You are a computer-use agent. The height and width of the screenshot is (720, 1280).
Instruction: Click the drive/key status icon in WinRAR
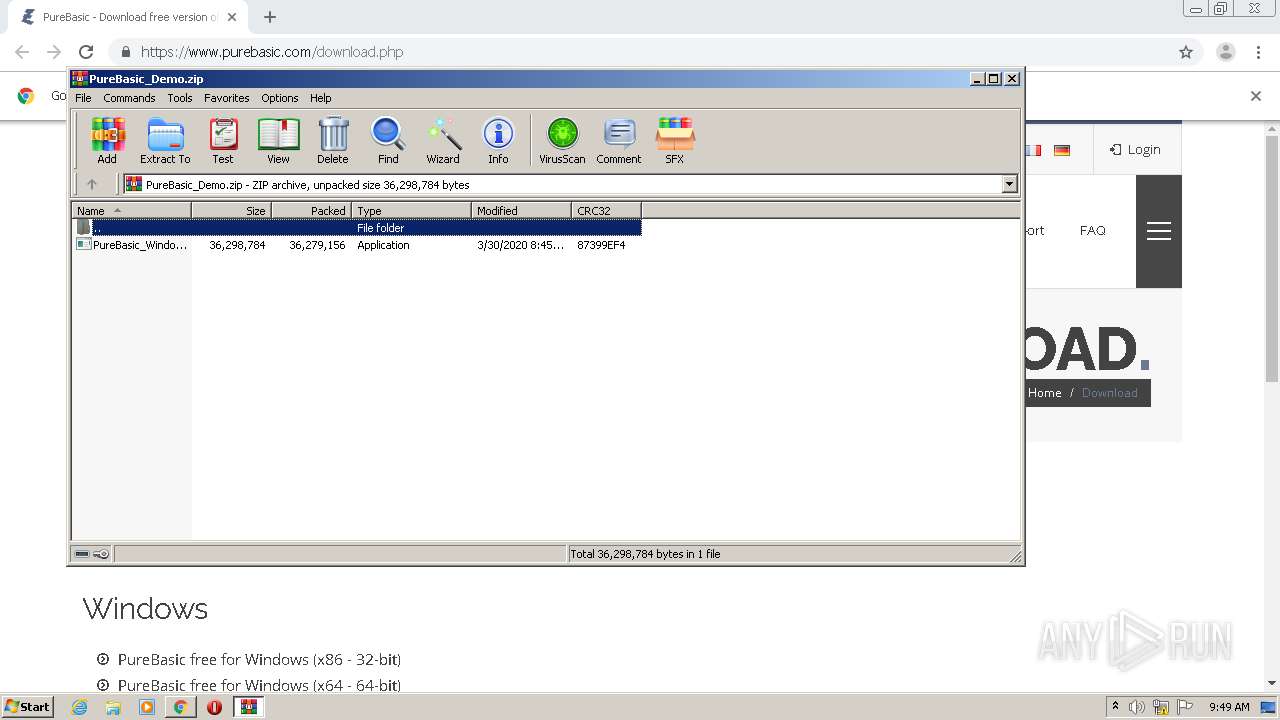[x=92, y=554]
